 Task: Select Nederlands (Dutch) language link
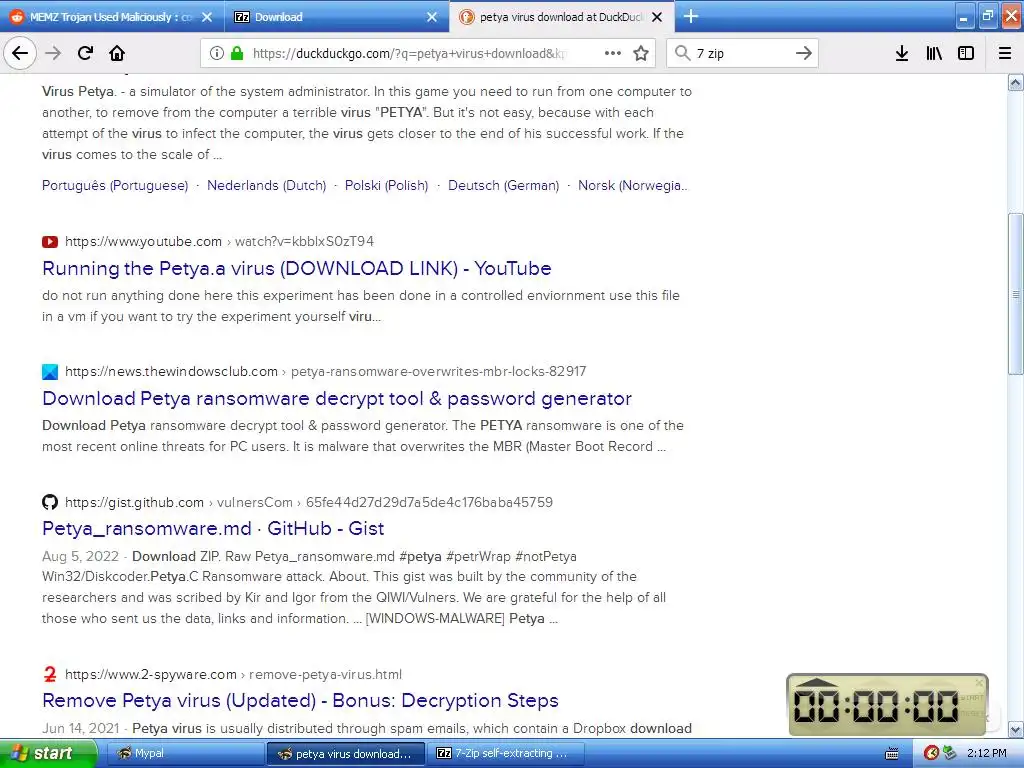coord(266,185)
